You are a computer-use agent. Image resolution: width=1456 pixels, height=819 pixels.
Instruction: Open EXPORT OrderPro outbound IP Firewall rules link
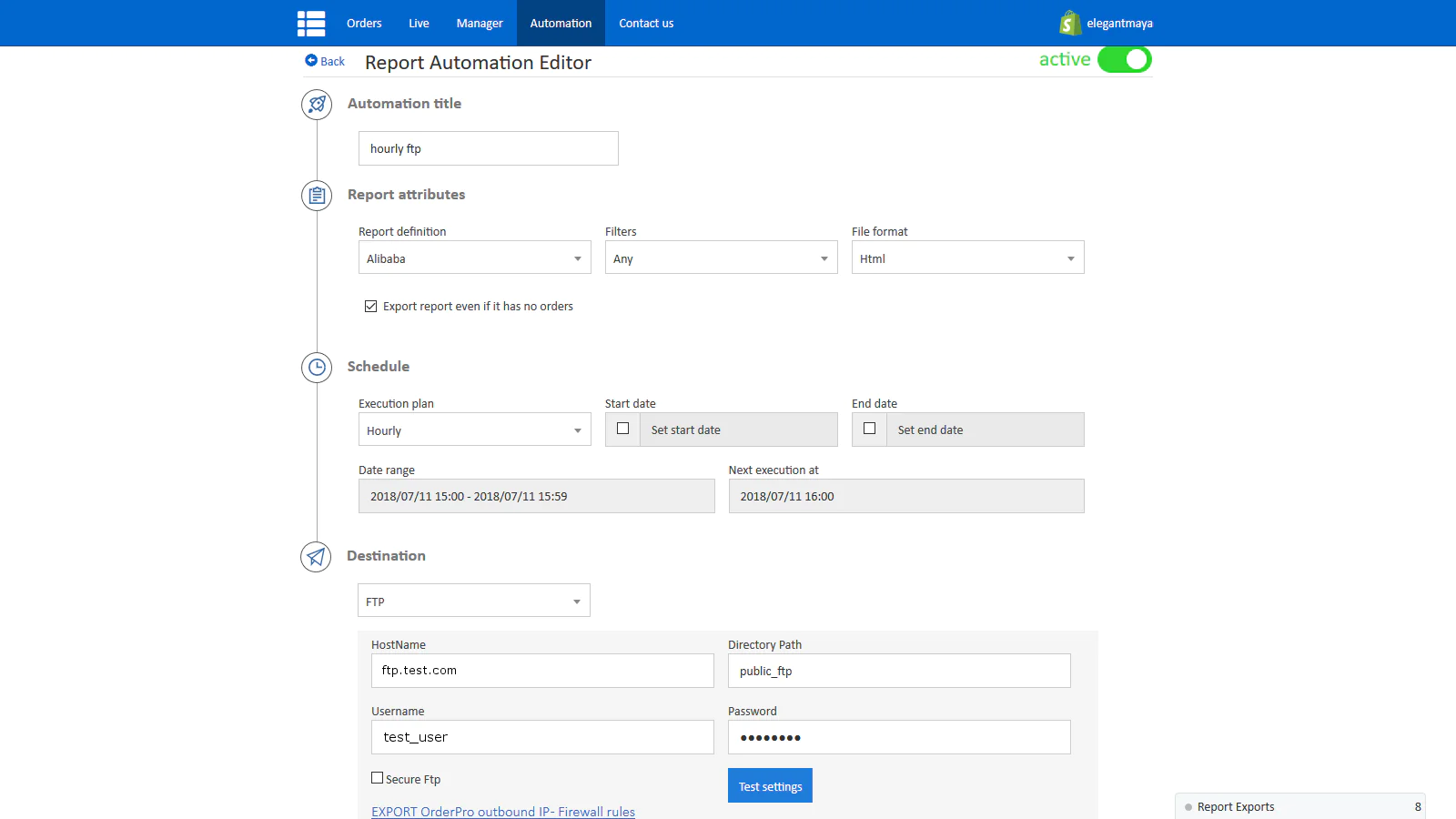point(503,812)
